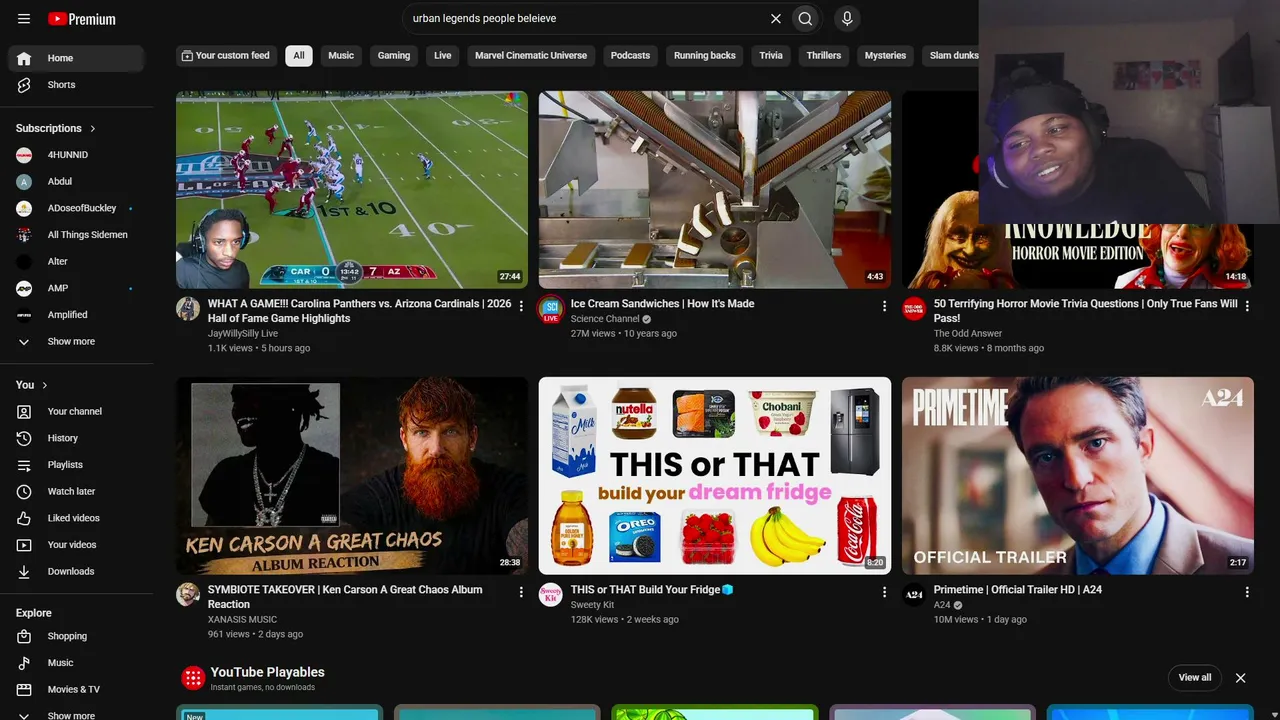The width and height of the screenshot is (1280, 720).
Task: Play the Primetime official trailer thumbnail
Action: (1078, 476)
